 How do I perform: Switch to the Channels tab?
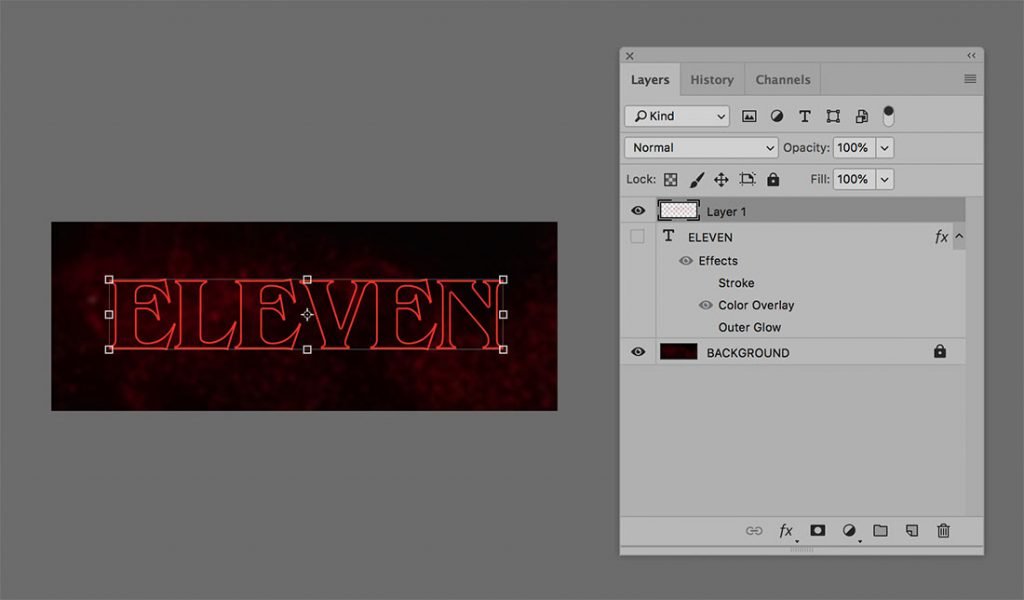pyautogui.click(x=782, y=80)
